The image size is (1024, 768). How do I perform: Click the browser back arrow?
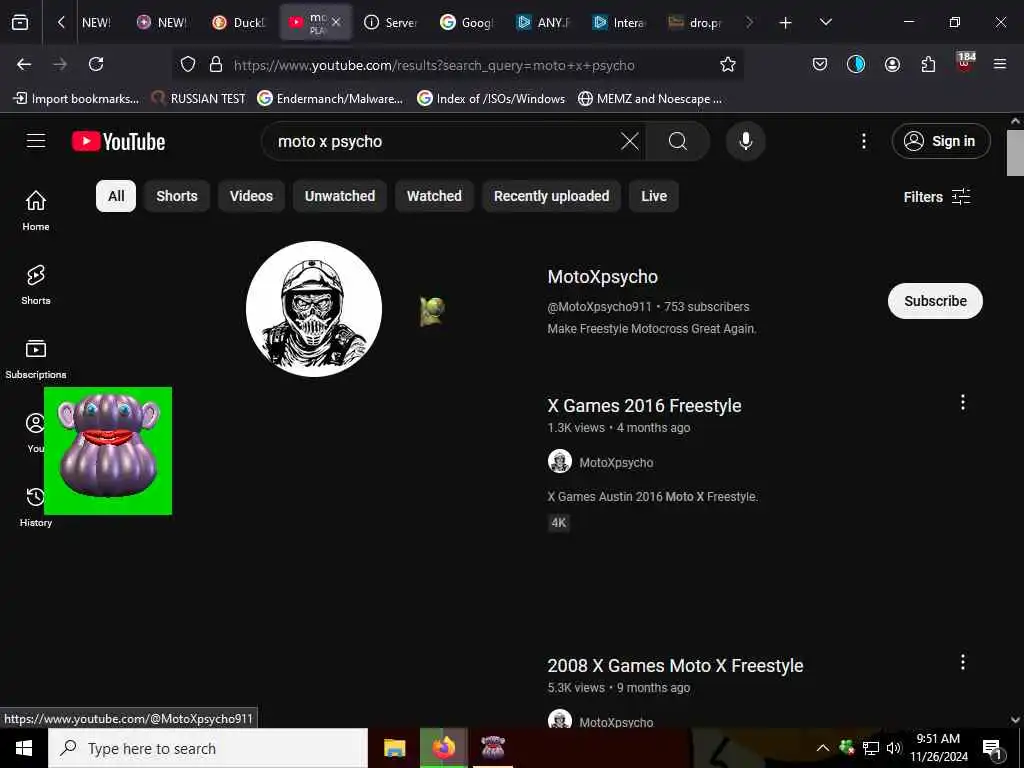click(x=24, y=64)
